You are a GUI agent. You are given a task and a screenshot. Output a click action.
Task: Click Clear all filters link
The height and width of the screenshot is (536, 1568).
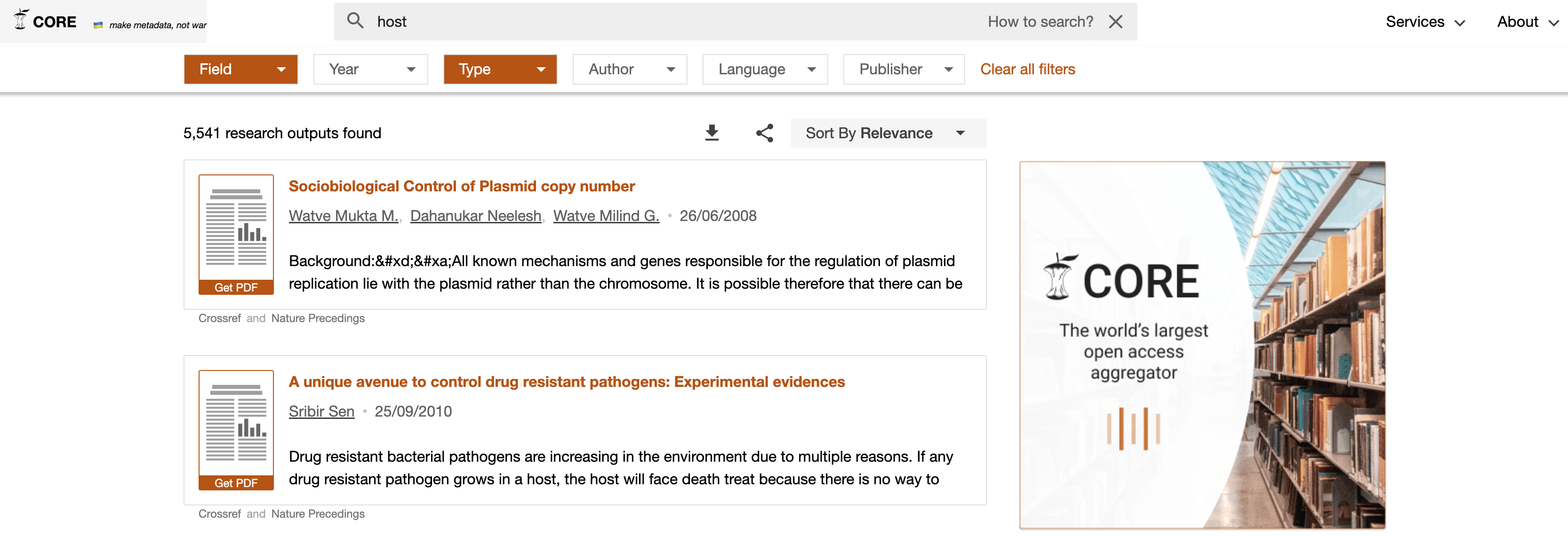pyautogui.click(x=1027, y=70)
